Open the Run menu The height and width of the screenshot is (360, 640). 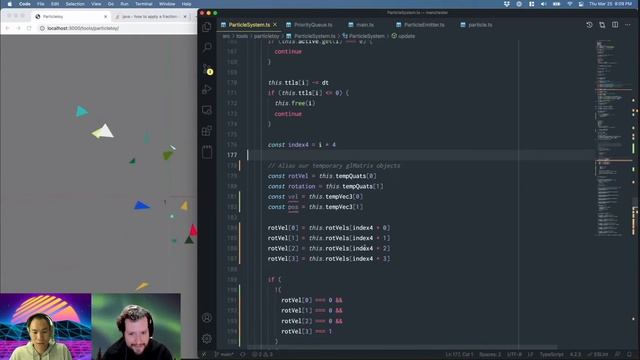pyautogui.click(x=124, y=4)
